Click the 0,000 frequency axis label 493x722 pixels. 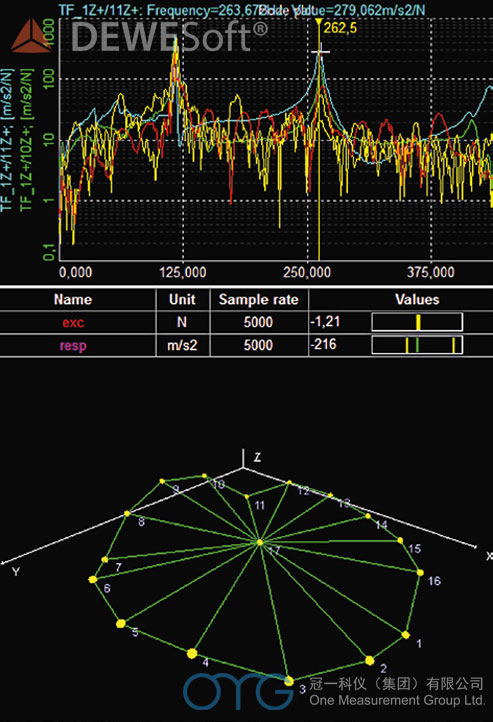[x=75, y=273]
